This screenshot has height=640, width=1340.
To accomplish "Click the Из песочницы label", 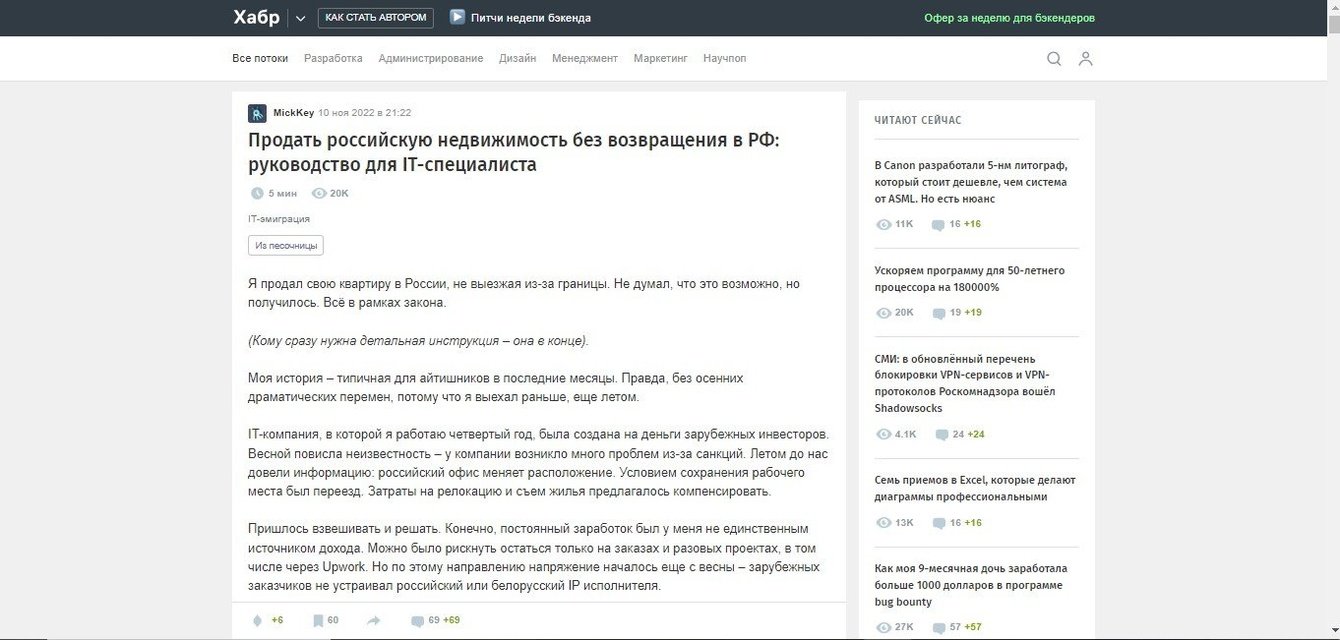I will click(286, 245).
